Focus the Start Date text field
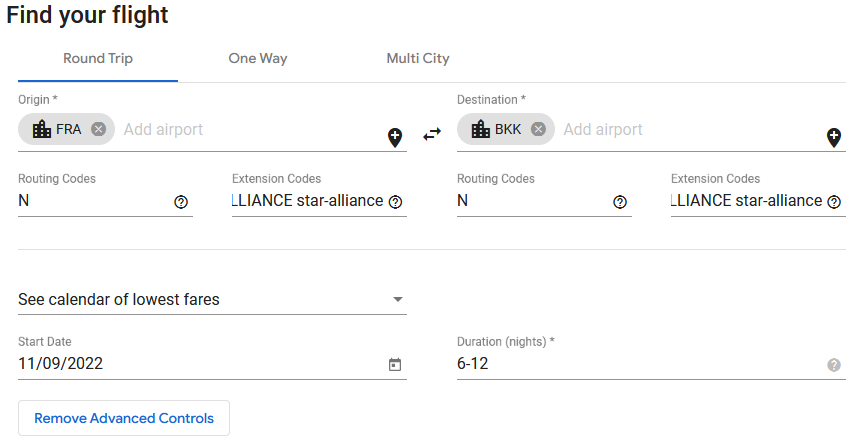 [190, 364]
